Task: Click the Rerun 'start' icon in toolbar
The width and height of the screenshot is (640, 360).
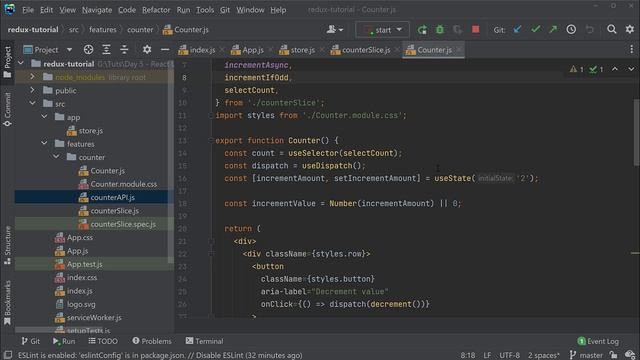Action: 422,30
